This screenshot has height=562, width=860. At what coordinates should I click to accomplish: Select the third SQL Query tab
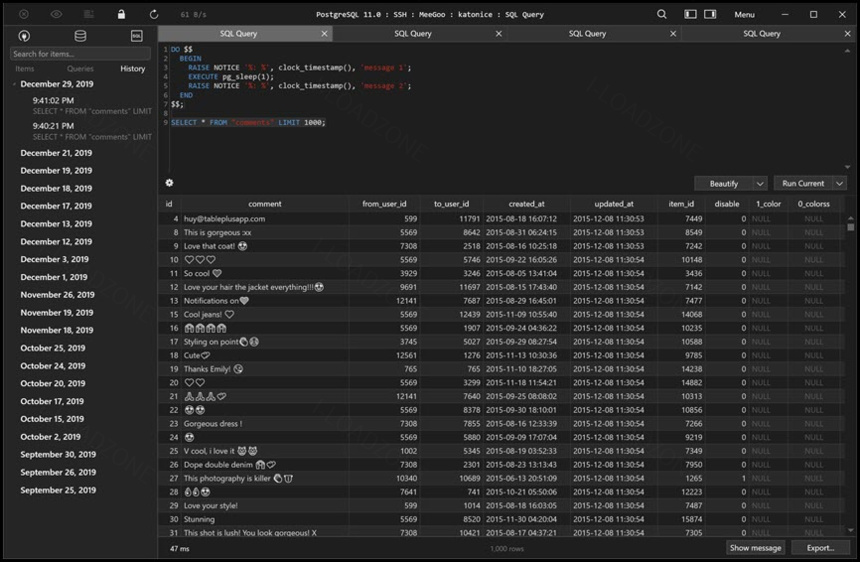click(587, 33)
